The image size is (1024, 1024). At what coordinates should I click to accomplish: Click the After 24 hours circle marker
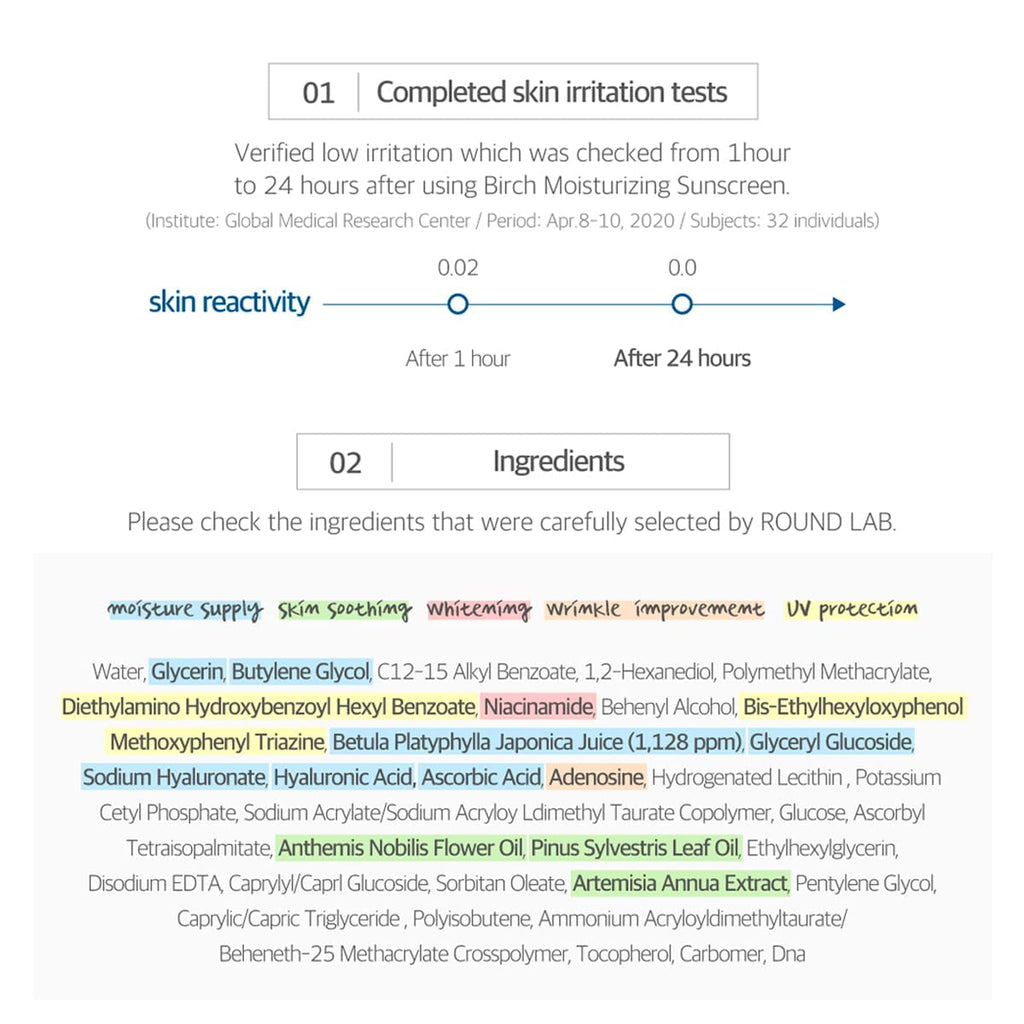coord(682,304)
